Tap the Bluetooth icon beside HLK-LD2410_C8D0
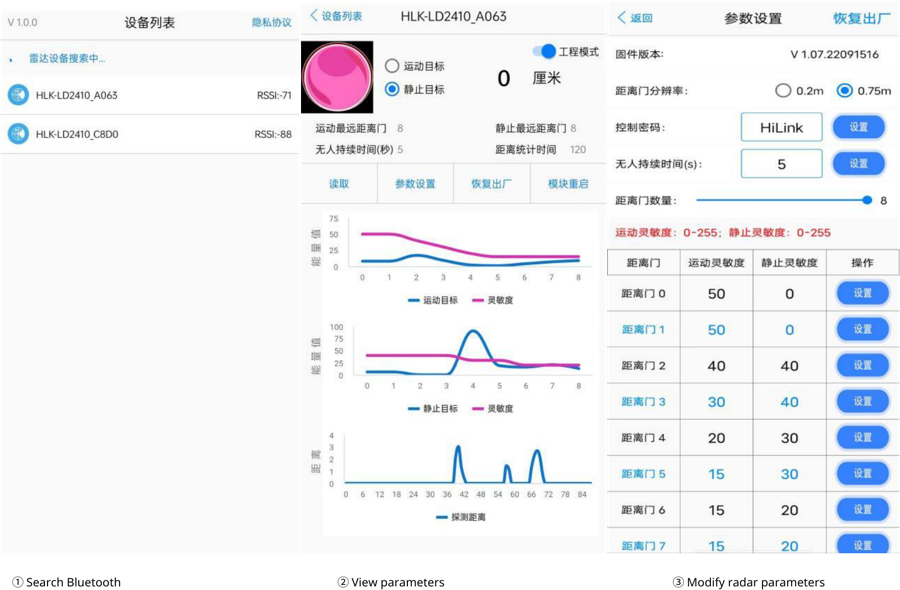 tap(18, 134)
